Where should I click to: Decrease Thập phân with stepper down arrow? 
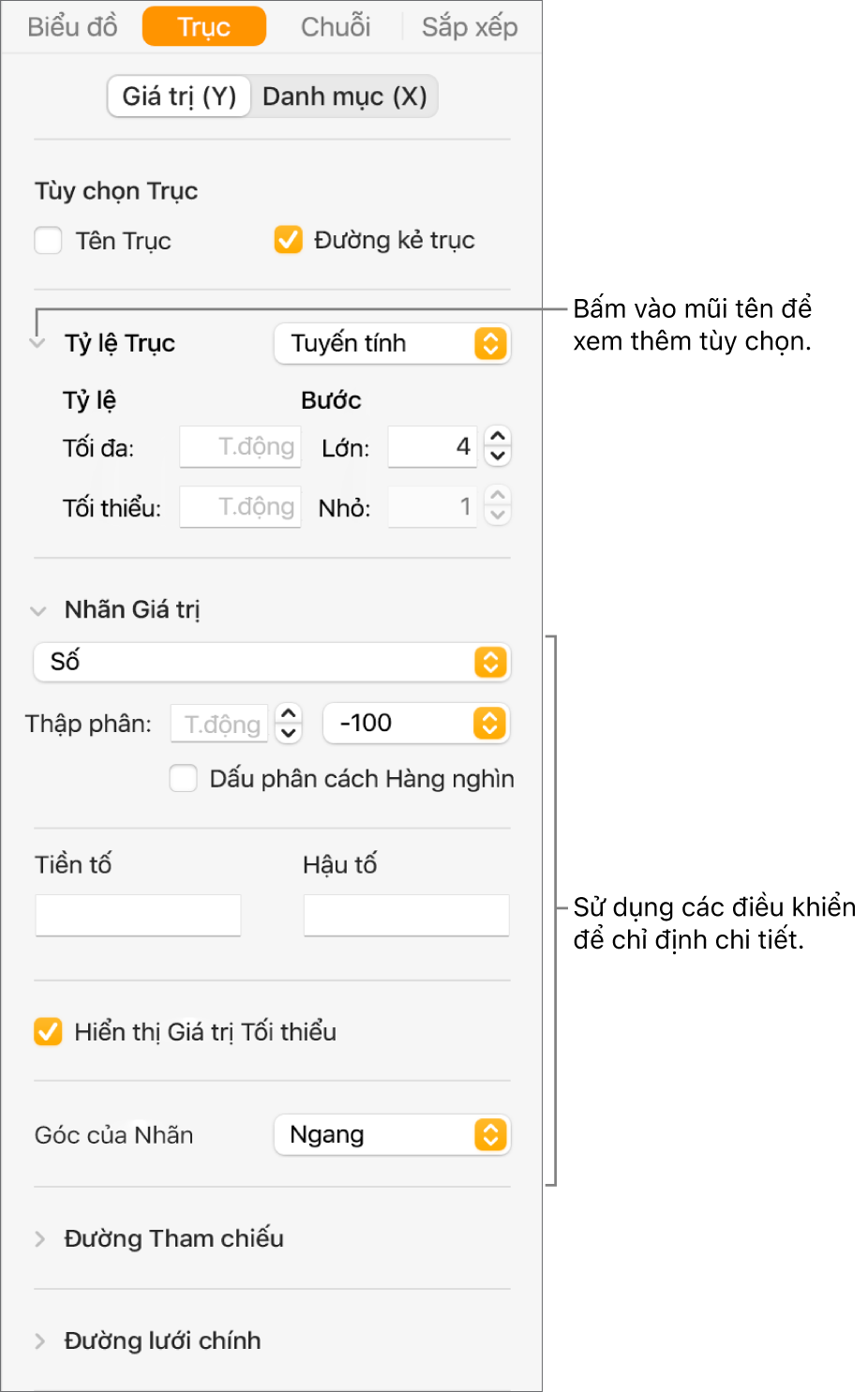[x=289, y=733]
